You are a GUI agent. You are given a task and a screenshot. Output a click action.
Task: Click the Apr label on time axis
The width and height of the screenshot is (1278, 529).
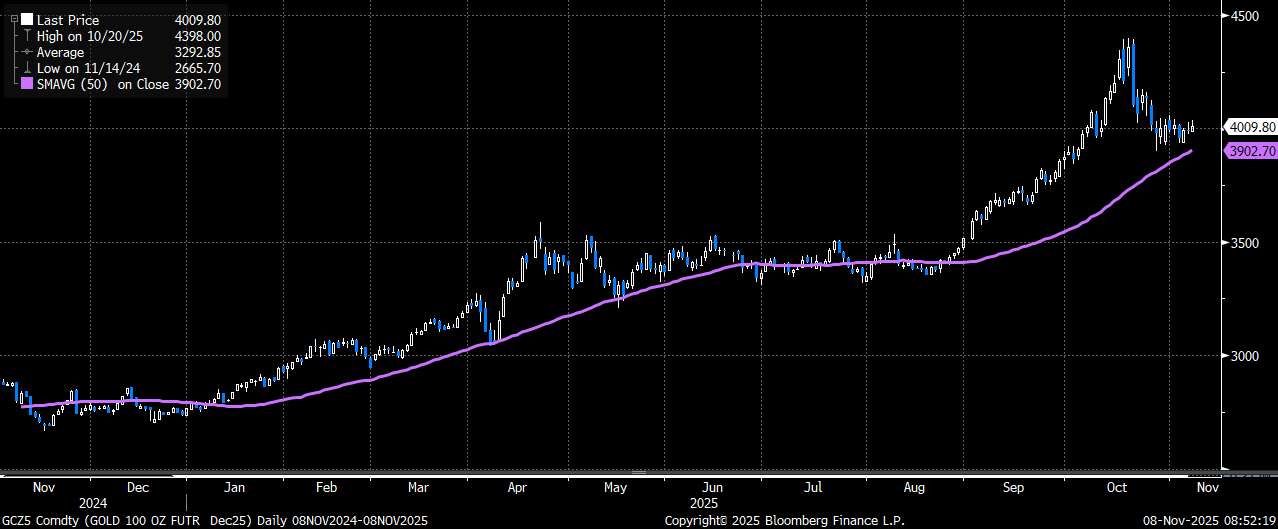(x=517, y=487)
